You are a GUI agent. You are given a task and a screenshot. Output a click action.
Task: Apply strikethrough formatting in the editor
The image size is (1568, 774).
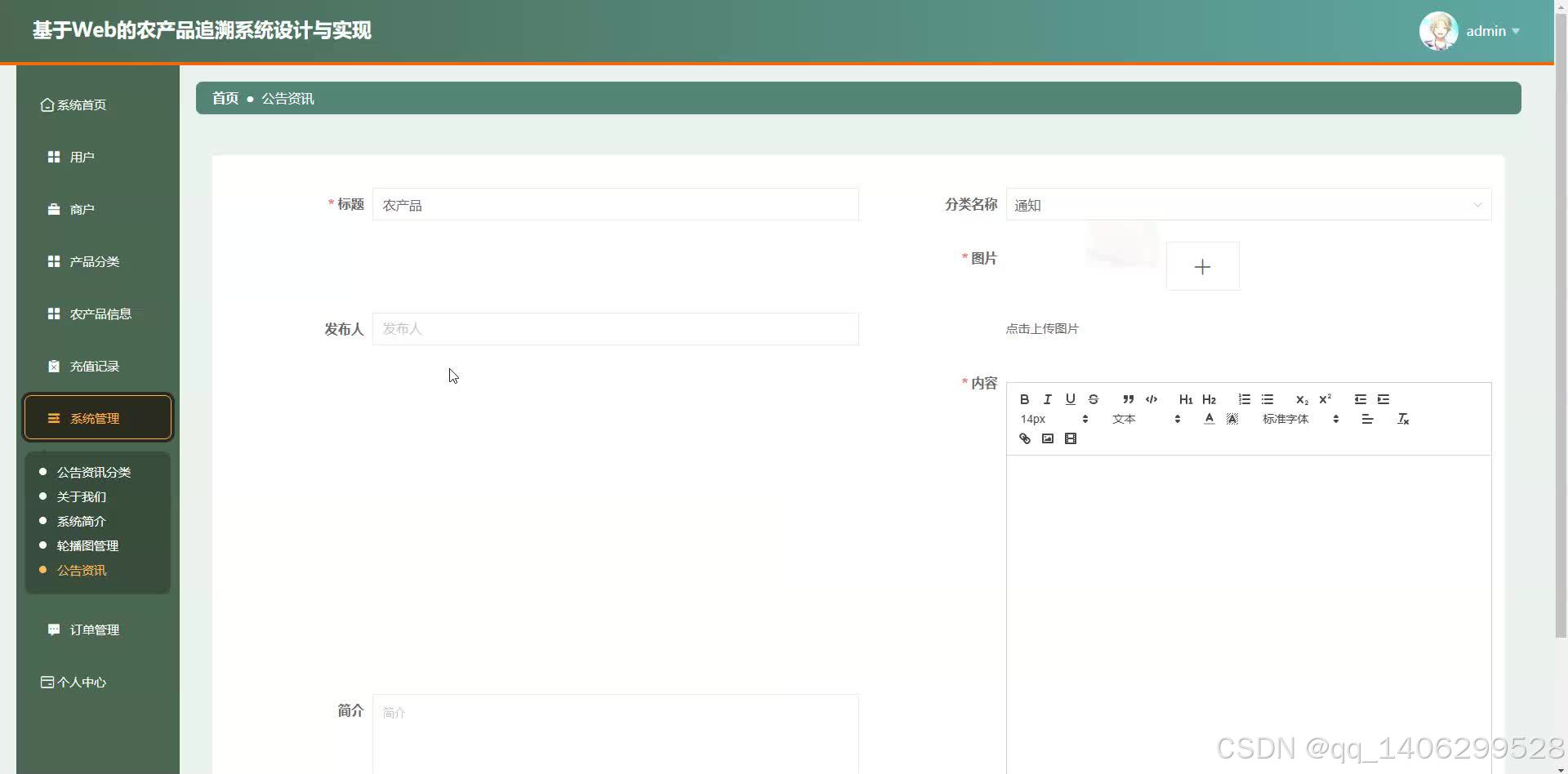(1094, 399)
